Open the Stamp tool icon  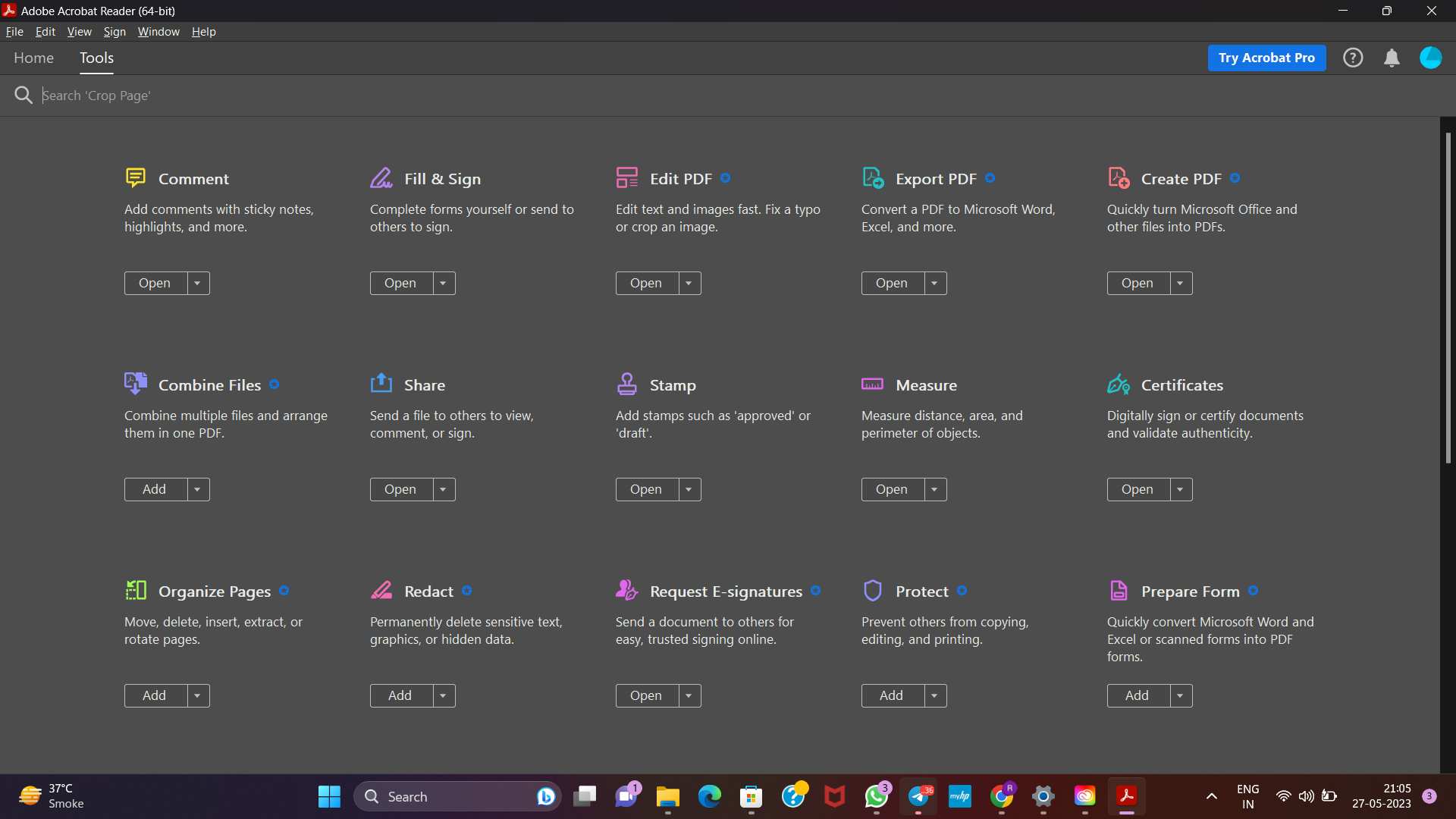[627, 384]
